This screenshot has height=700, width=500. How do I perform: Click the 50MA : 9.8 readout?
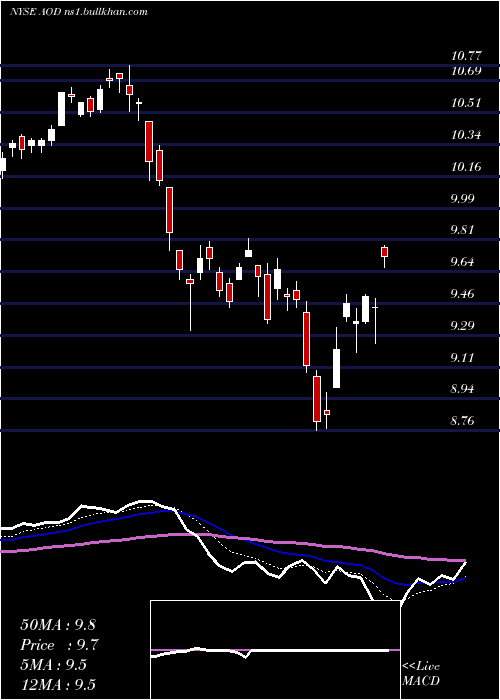click(58, 625)
